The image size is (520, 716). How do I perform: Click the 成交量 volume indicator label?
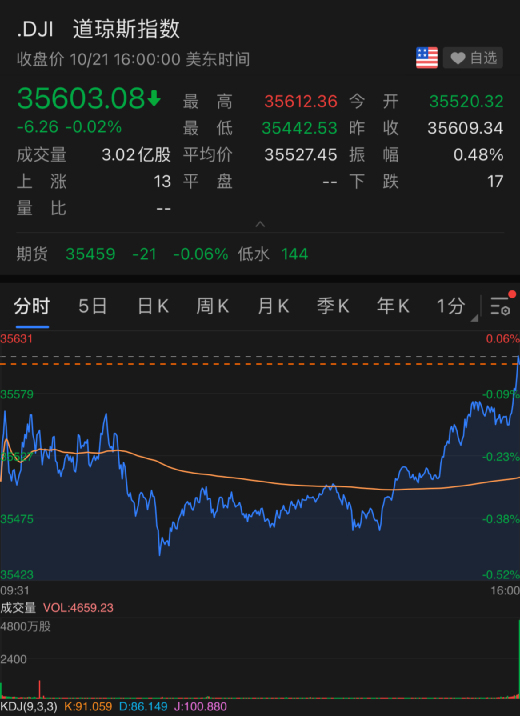pyautogui.click(x=18, y=608)
